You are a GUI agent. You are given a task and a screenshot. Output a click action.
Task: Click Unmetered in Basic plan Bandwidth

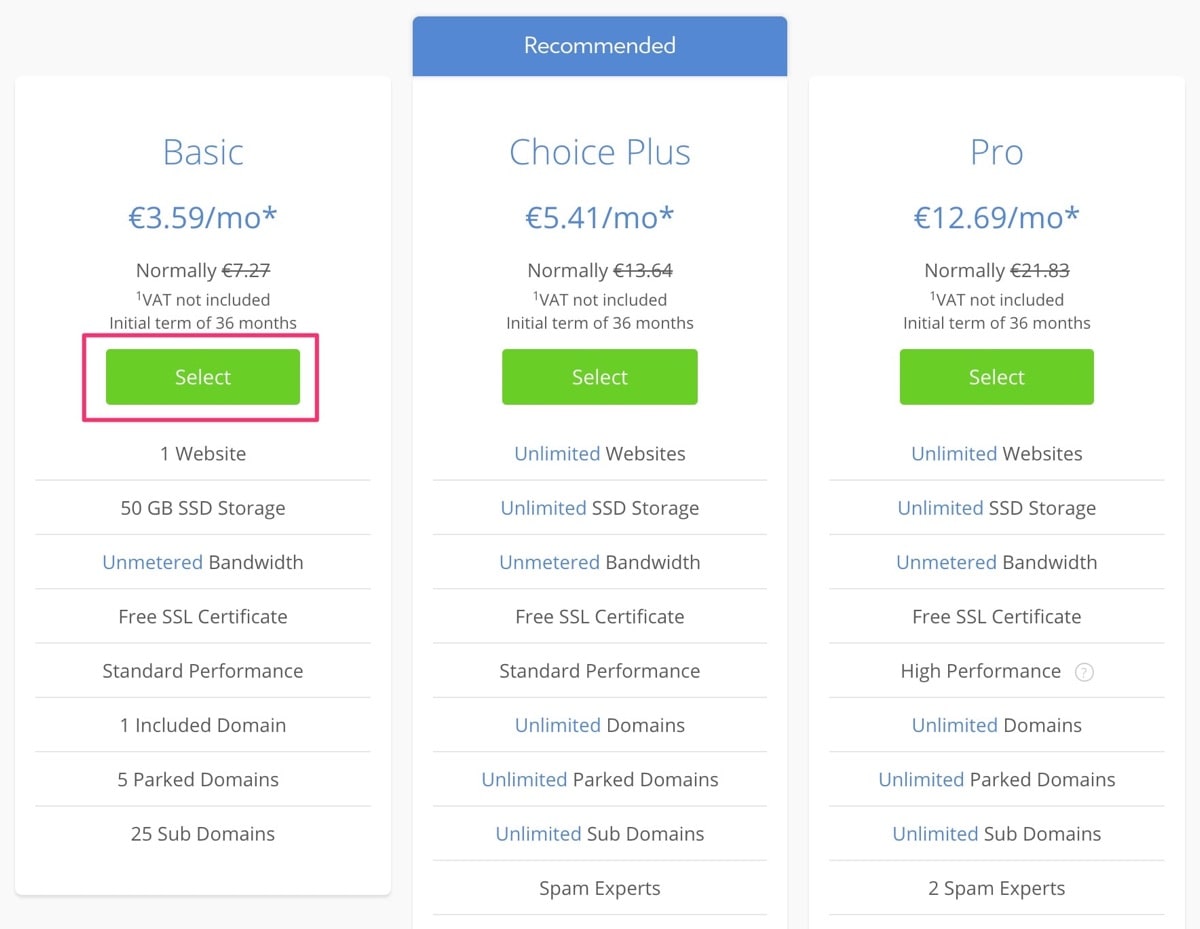pyautogui.click(x=152, y=562)
